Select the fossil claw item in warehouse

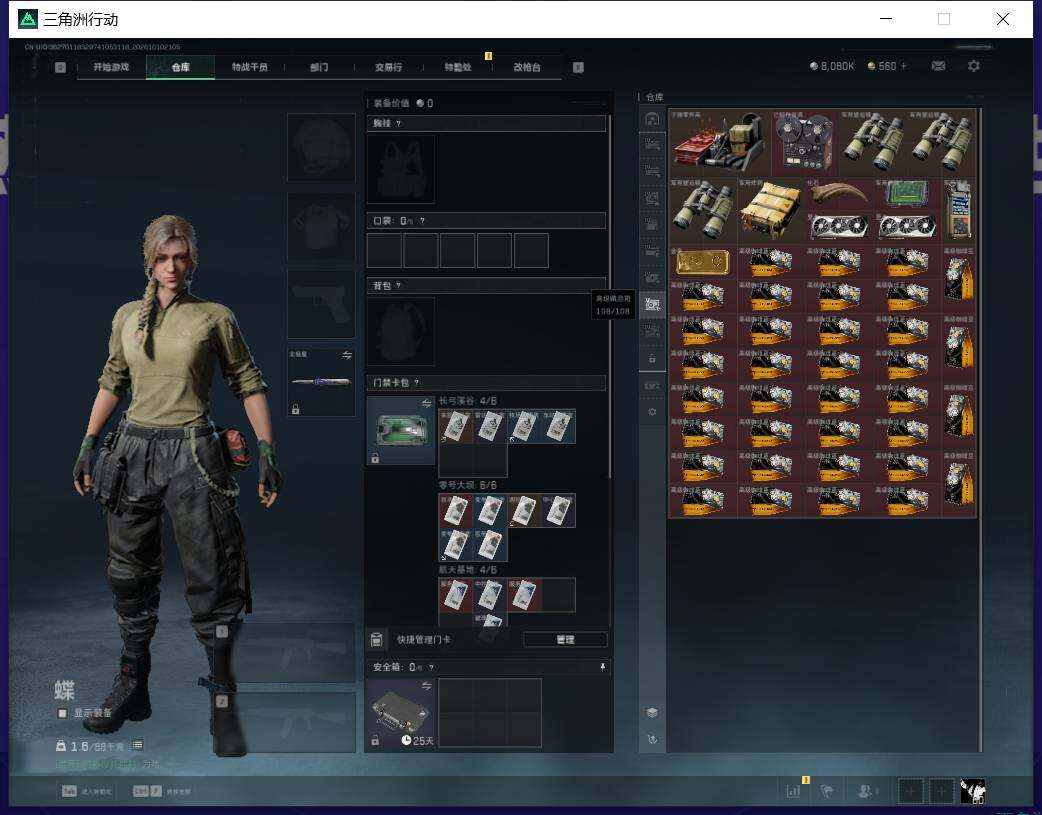click(x=839, y=193)
